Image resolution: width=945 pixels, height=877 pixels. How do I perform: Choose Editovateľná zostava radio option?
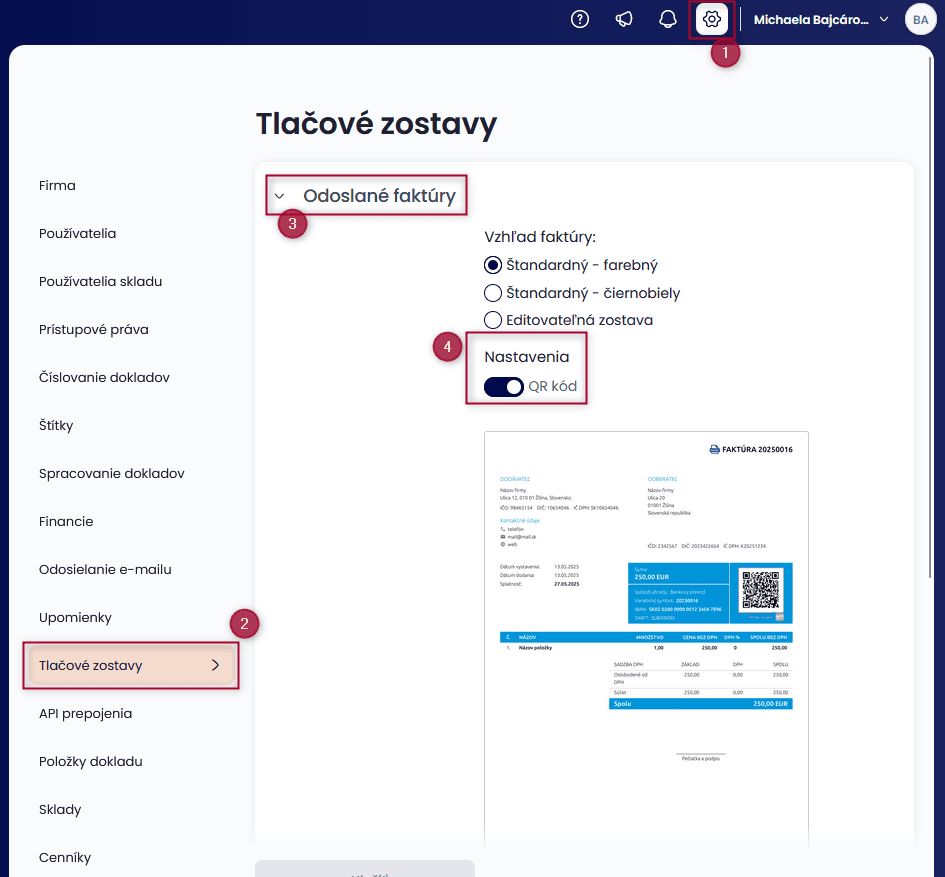[492, 320]
